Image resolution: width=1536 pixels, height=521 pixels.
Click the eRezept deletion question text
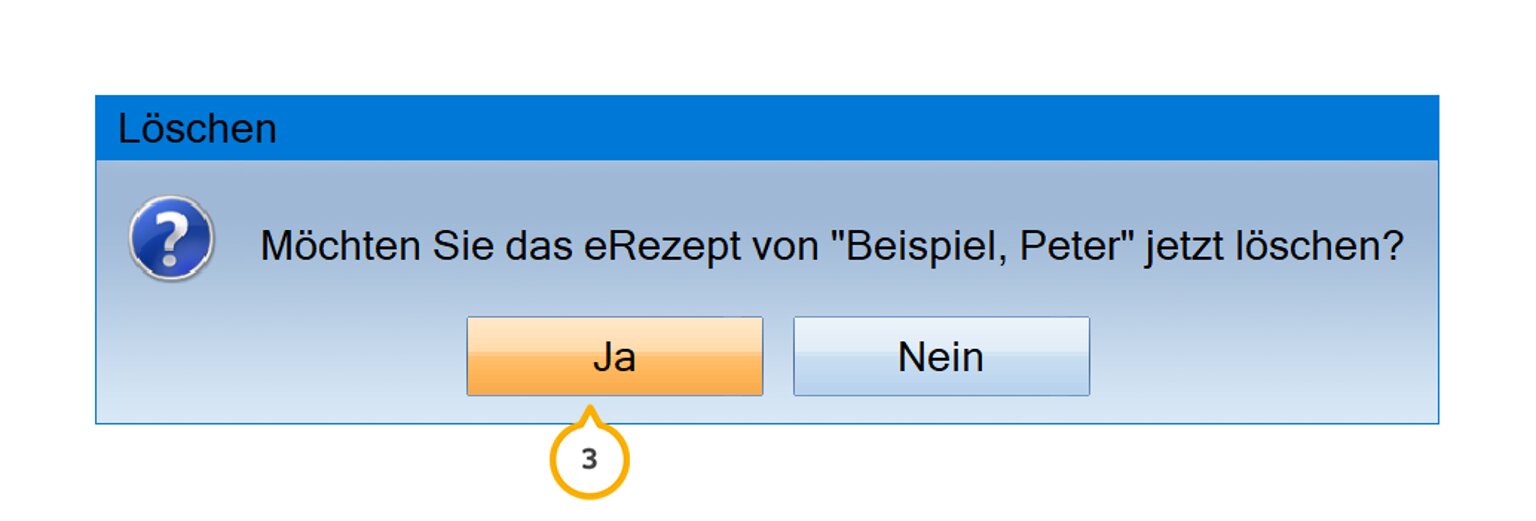tap(833, 246)
